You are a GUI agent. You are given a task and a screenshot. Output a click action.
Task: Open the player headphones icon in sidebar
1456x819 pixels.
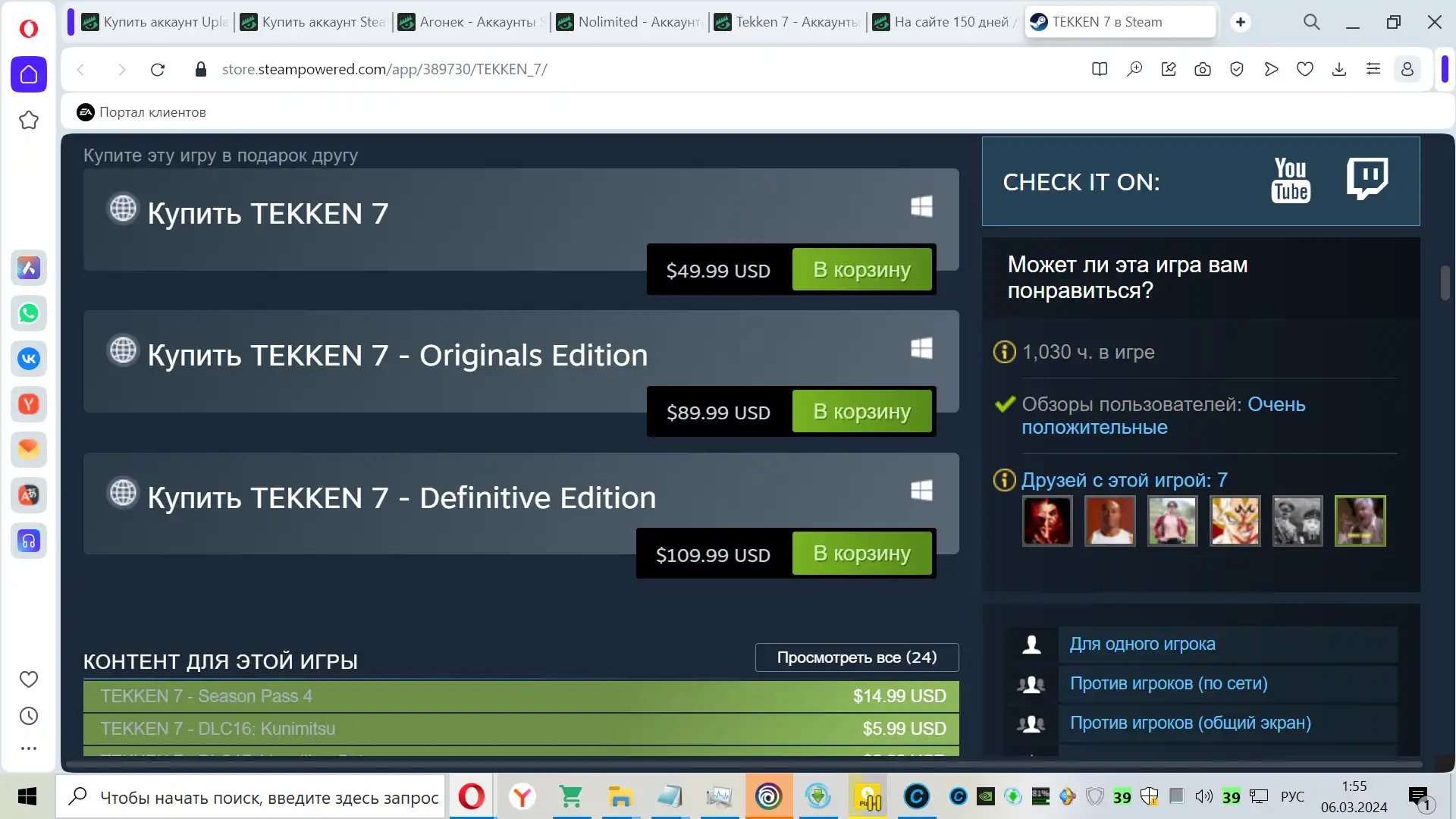pyautogui.click(x=29, y=541)
